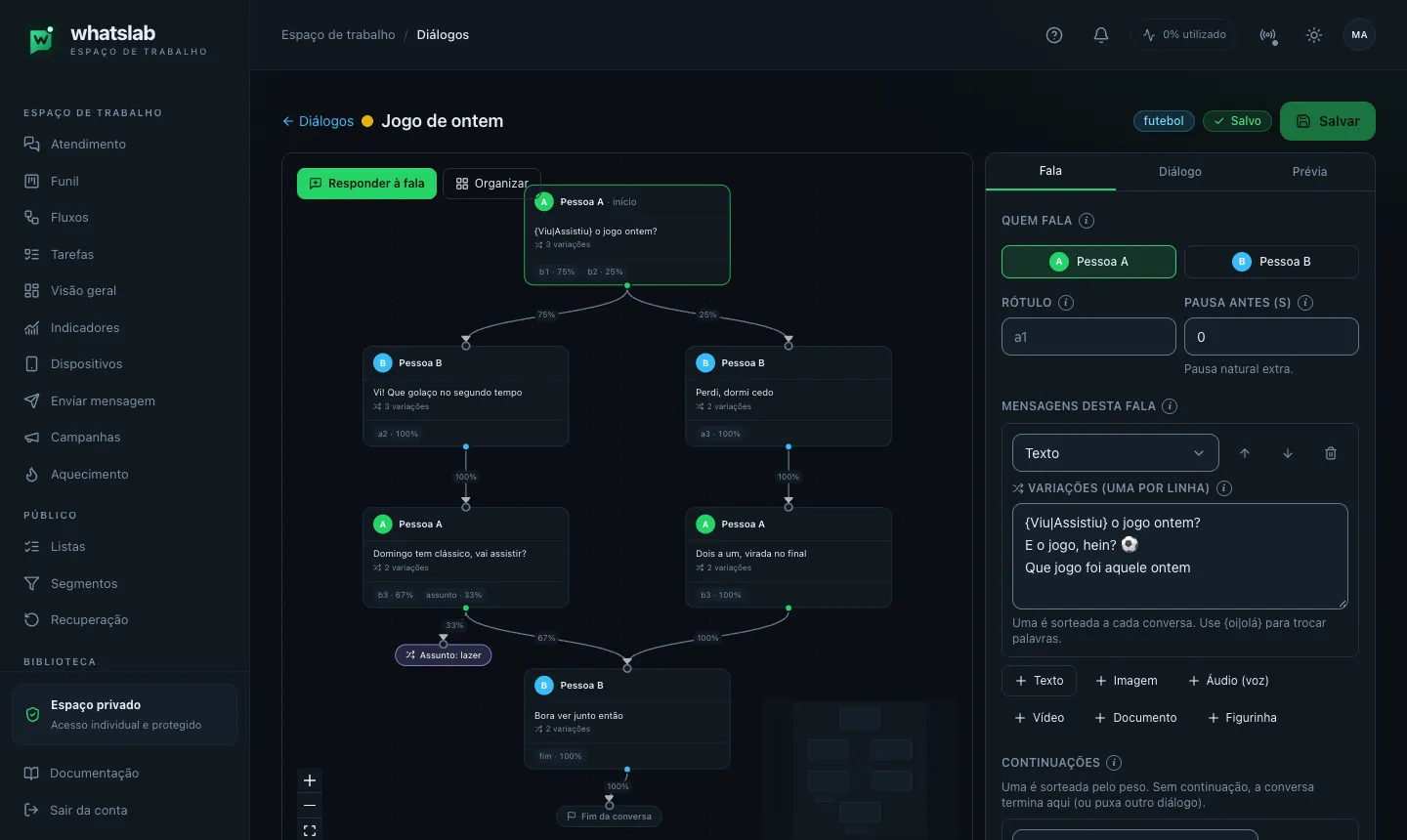Click Responder à fala button
1407x840 pixels.
coord(366,184)
